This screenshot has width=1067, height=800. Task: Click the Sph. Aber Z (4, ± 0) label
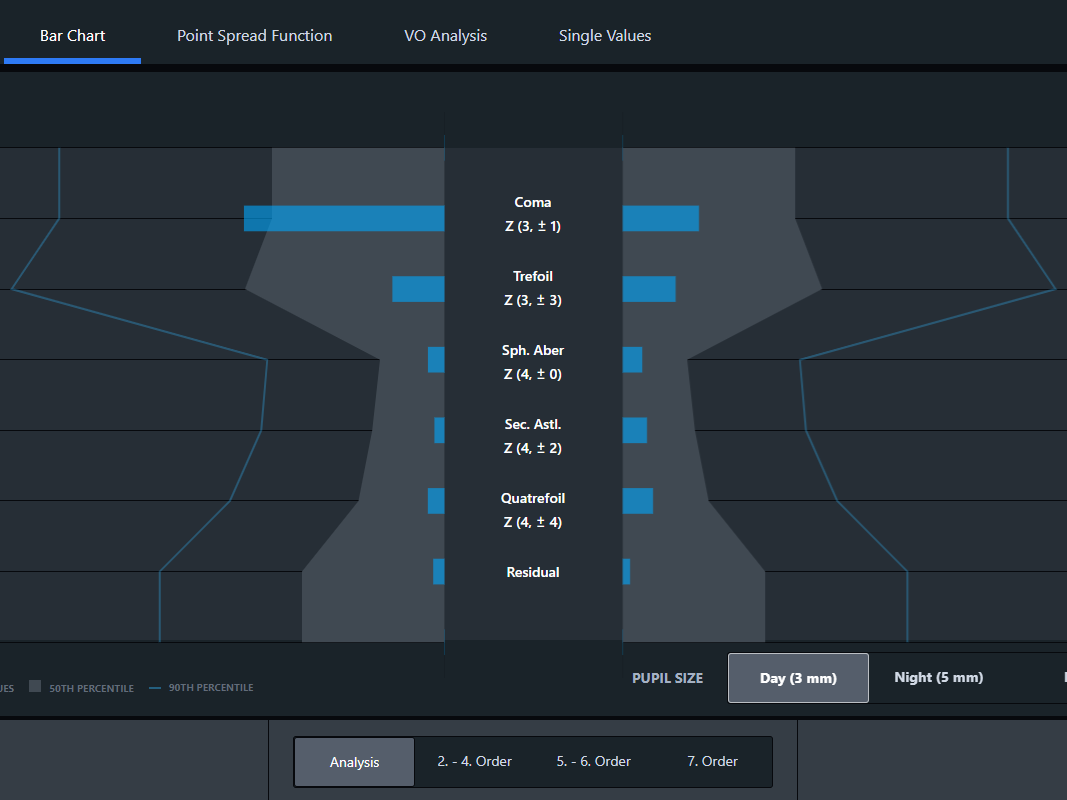(533, 362)
